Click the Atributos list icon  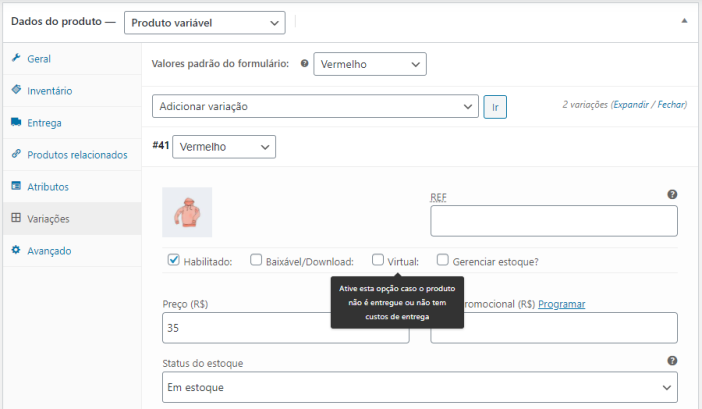[16, 187]
